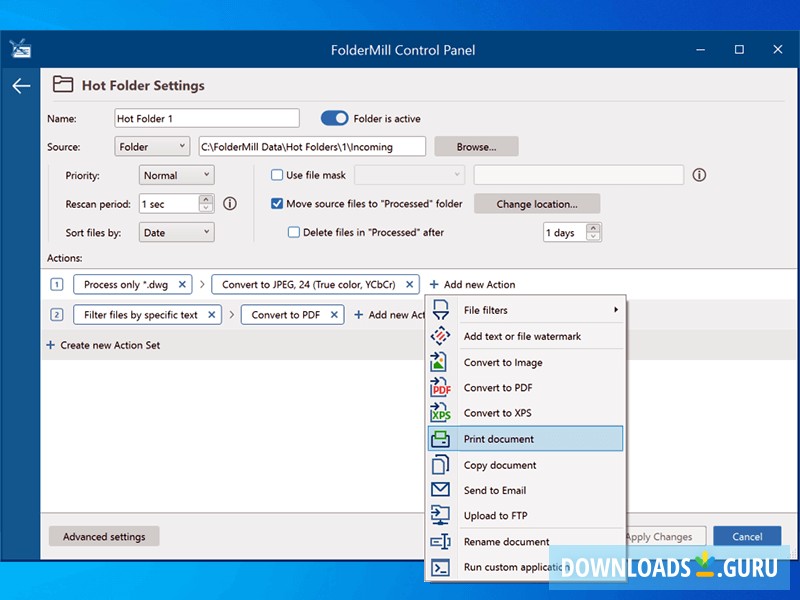Open Advanced settings

pyautogui.click(x=104, y=536)
